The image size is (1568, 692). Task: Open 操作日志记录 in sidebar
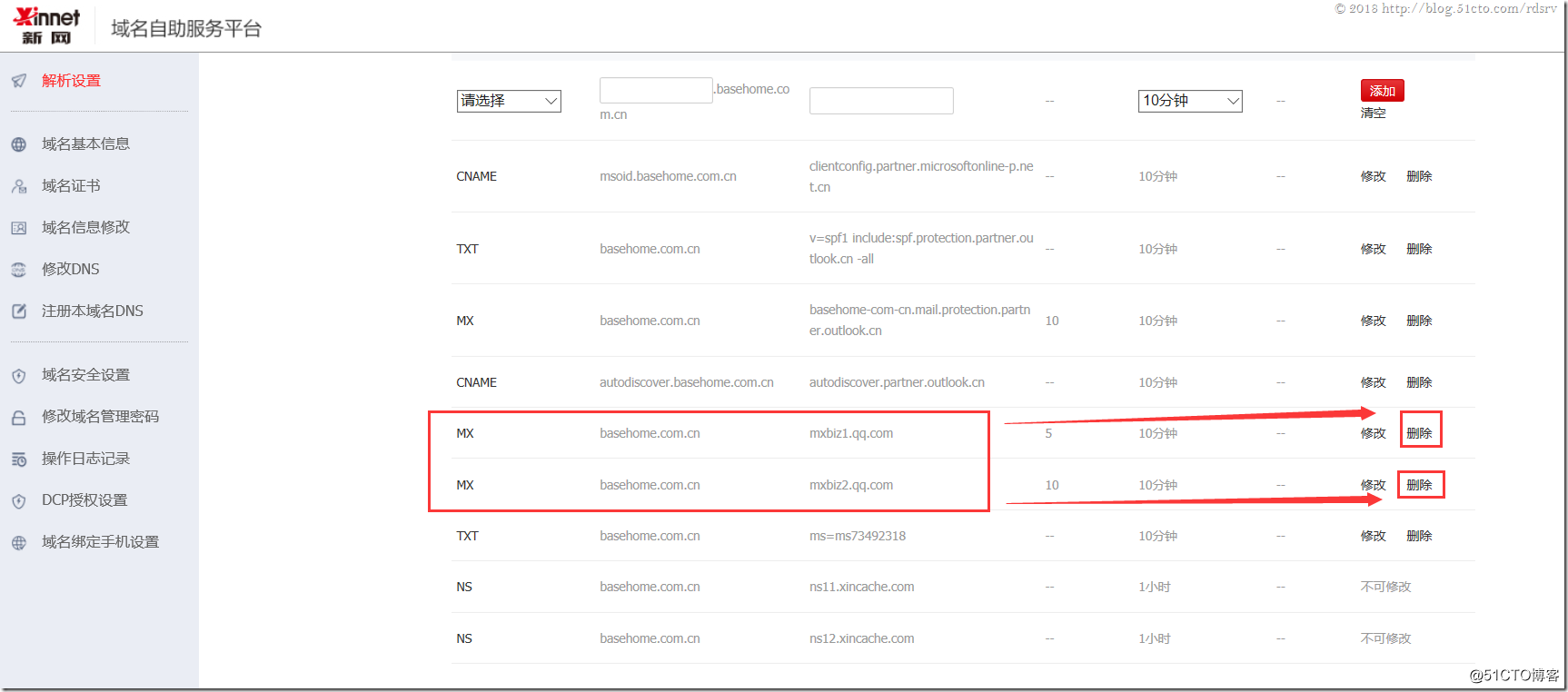pos(86,459)
